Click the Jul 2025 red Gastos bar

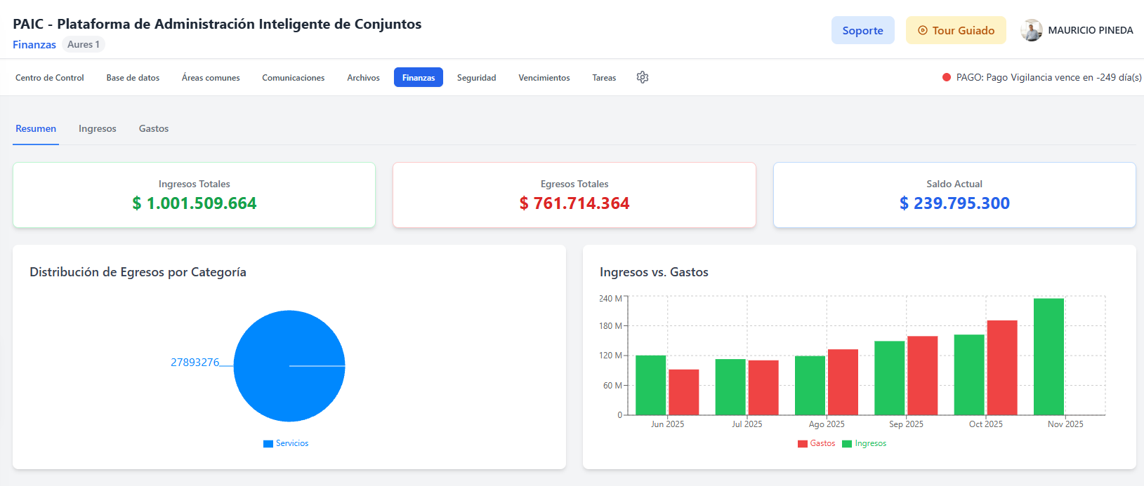[763, 387]
